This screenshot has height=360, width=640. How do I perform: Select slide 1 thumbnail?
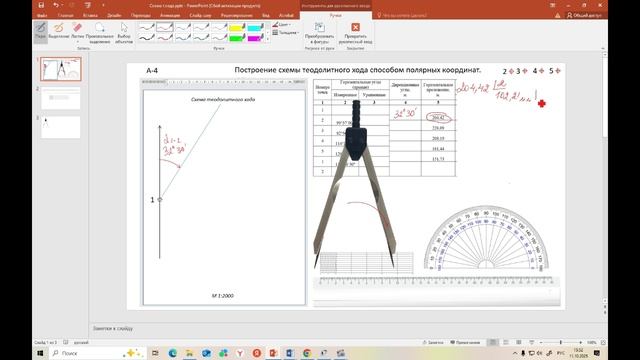pos(61,69)
